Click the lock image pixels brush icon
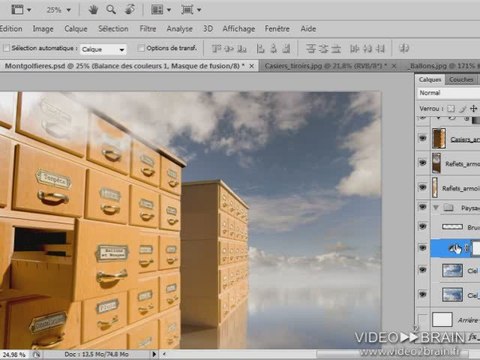 click(462, 109)
